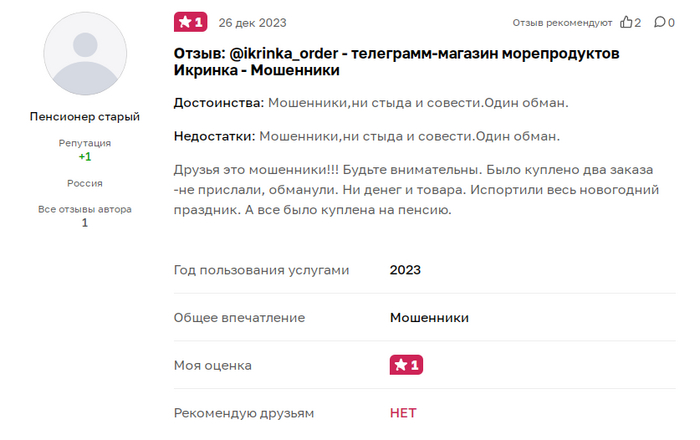This screenshot has width=700, height=440.
Task: Open the author's reviews count under Все отзывы автора
Action: coord(85,223)
